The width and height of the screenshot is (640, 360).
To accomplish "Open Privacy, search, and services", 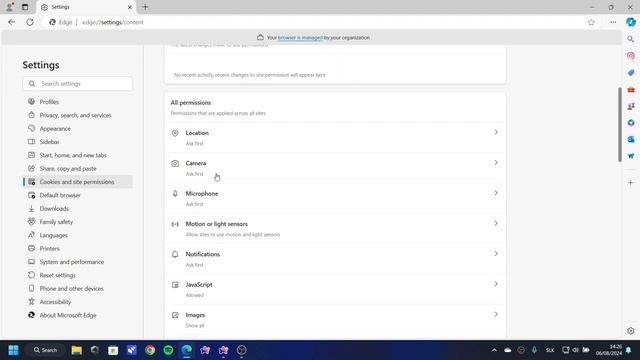I will 78,115.
